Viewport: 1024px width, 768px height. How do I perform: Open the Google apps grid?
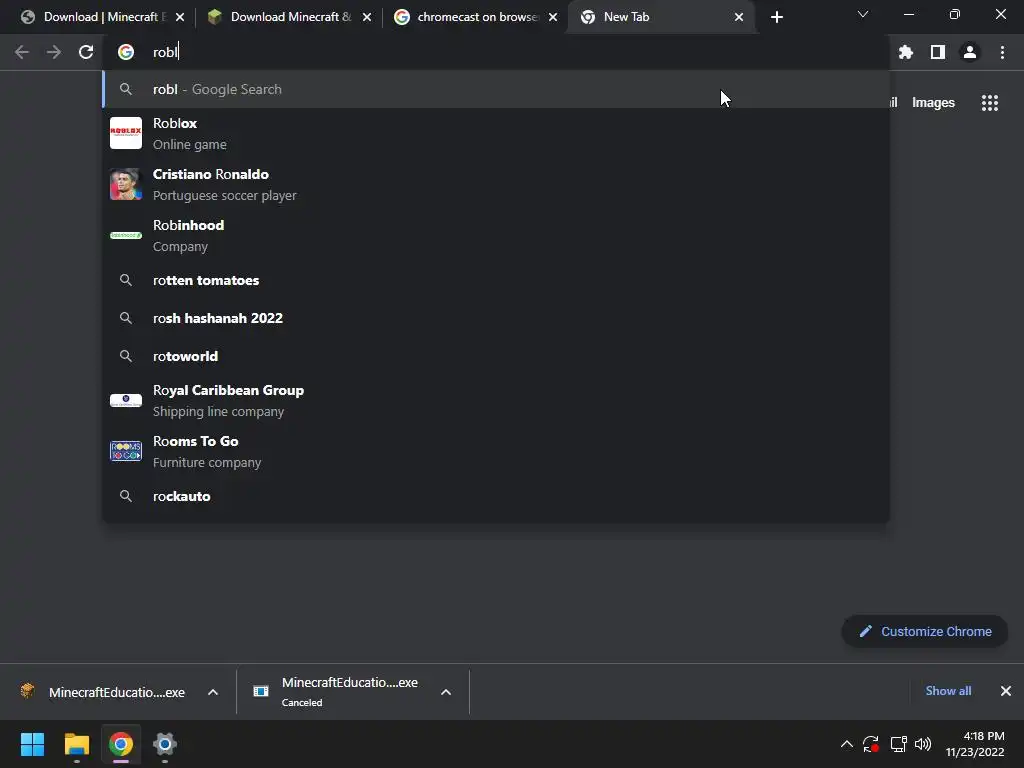click(990, 103)
